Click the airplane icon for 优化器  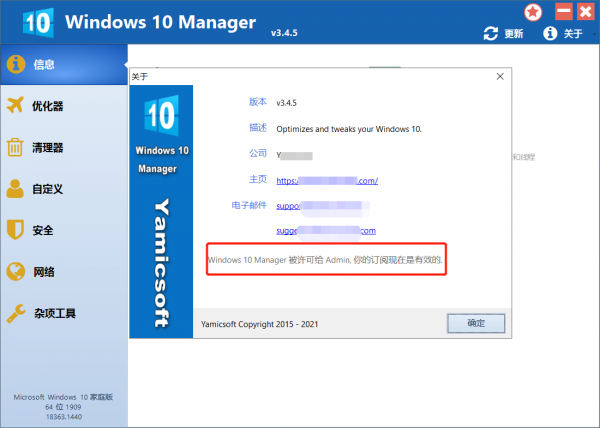(x=15, y=105)
